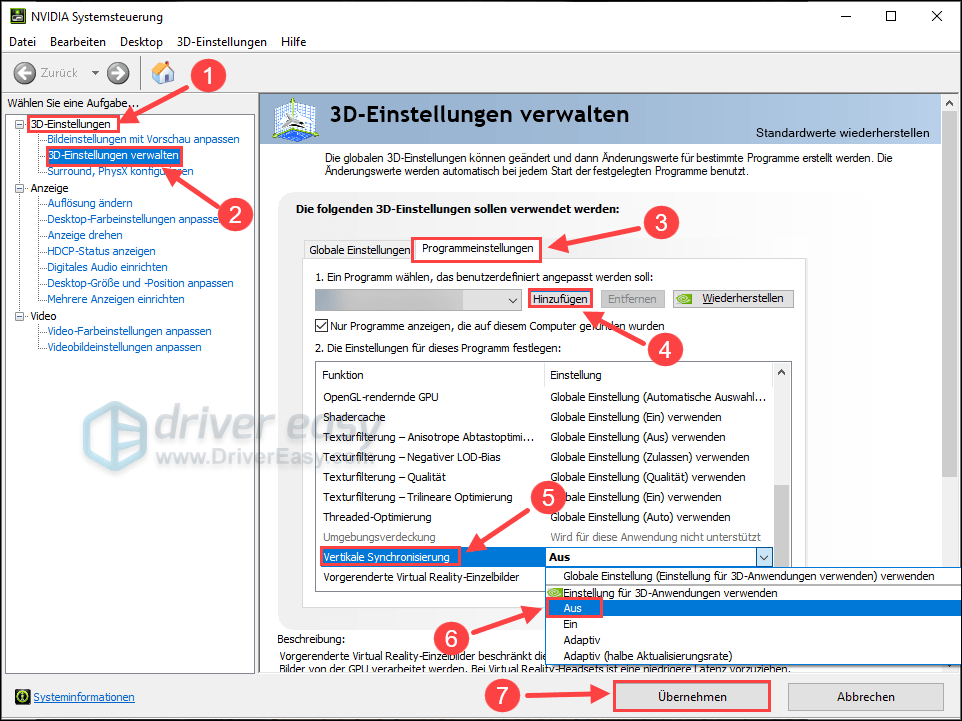
Task: Select the 'OpenGL-rendernde GPU' row
Action: (x=545, y=397)
